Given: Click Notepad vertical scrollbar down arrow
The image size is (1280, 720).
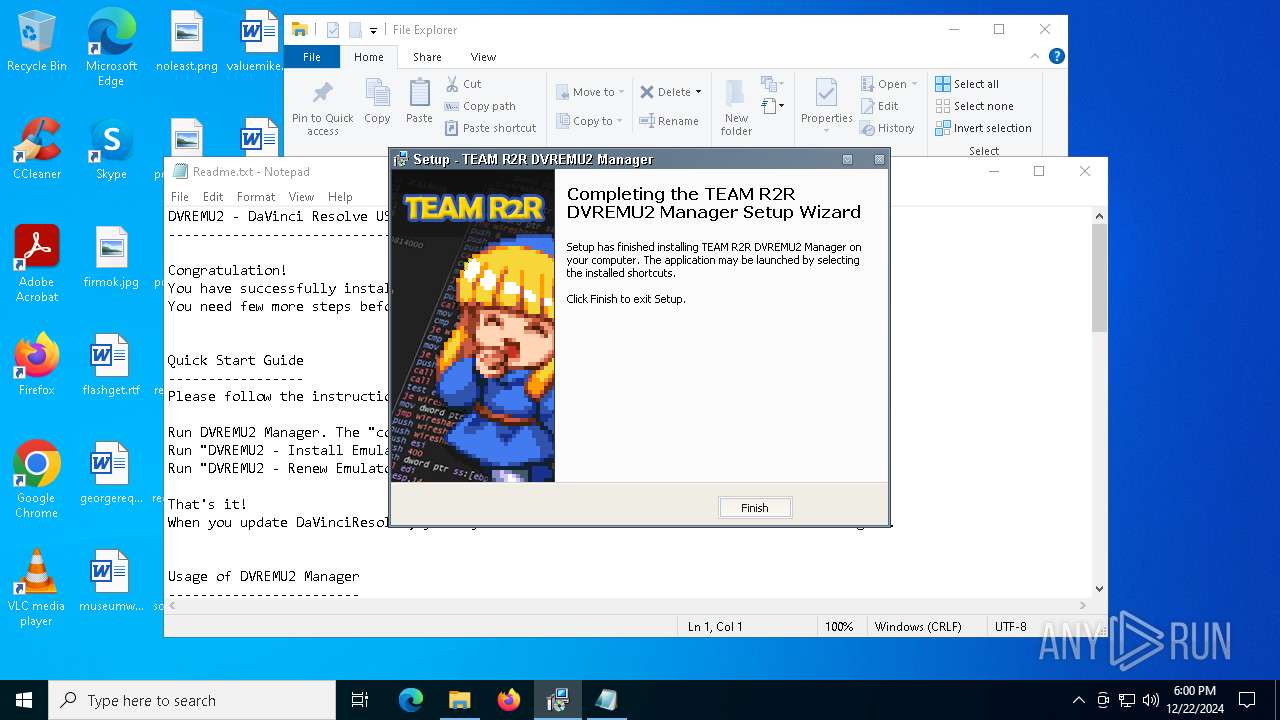Looking at the screenshot, I should click(1099, 589).
